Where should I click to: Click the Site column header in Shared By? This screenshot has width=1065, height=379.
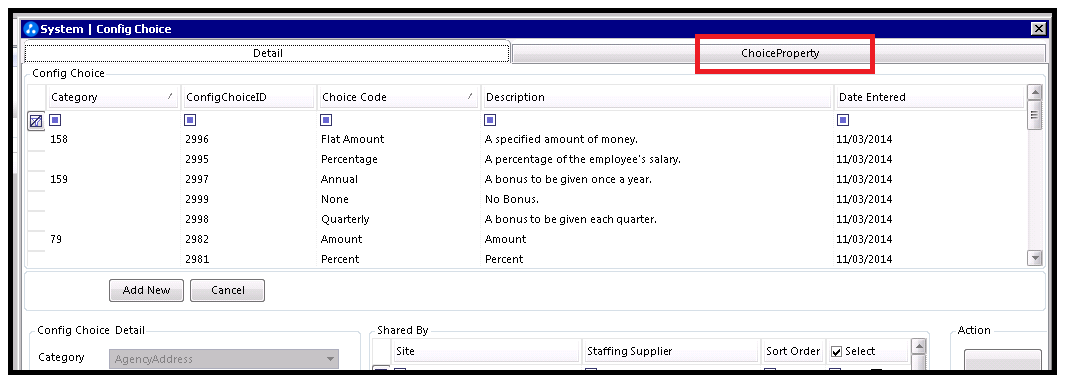pos(486,351)
